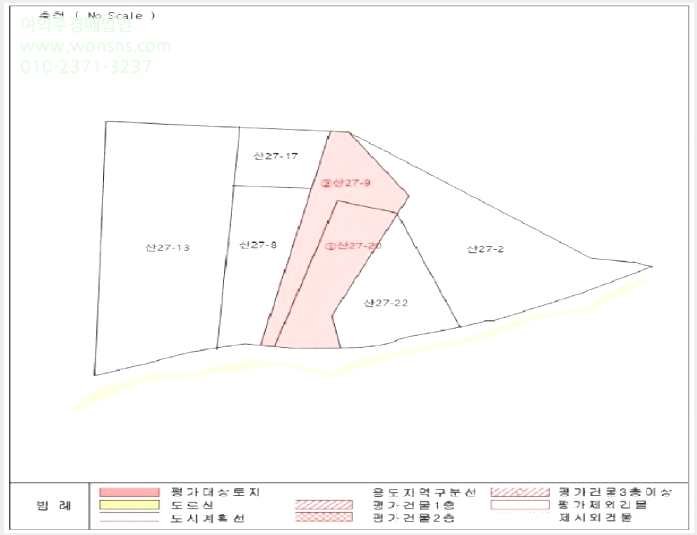697x535 pixels.
Task: Click the 평가건물3층이상 legend text
Action: 615,492
